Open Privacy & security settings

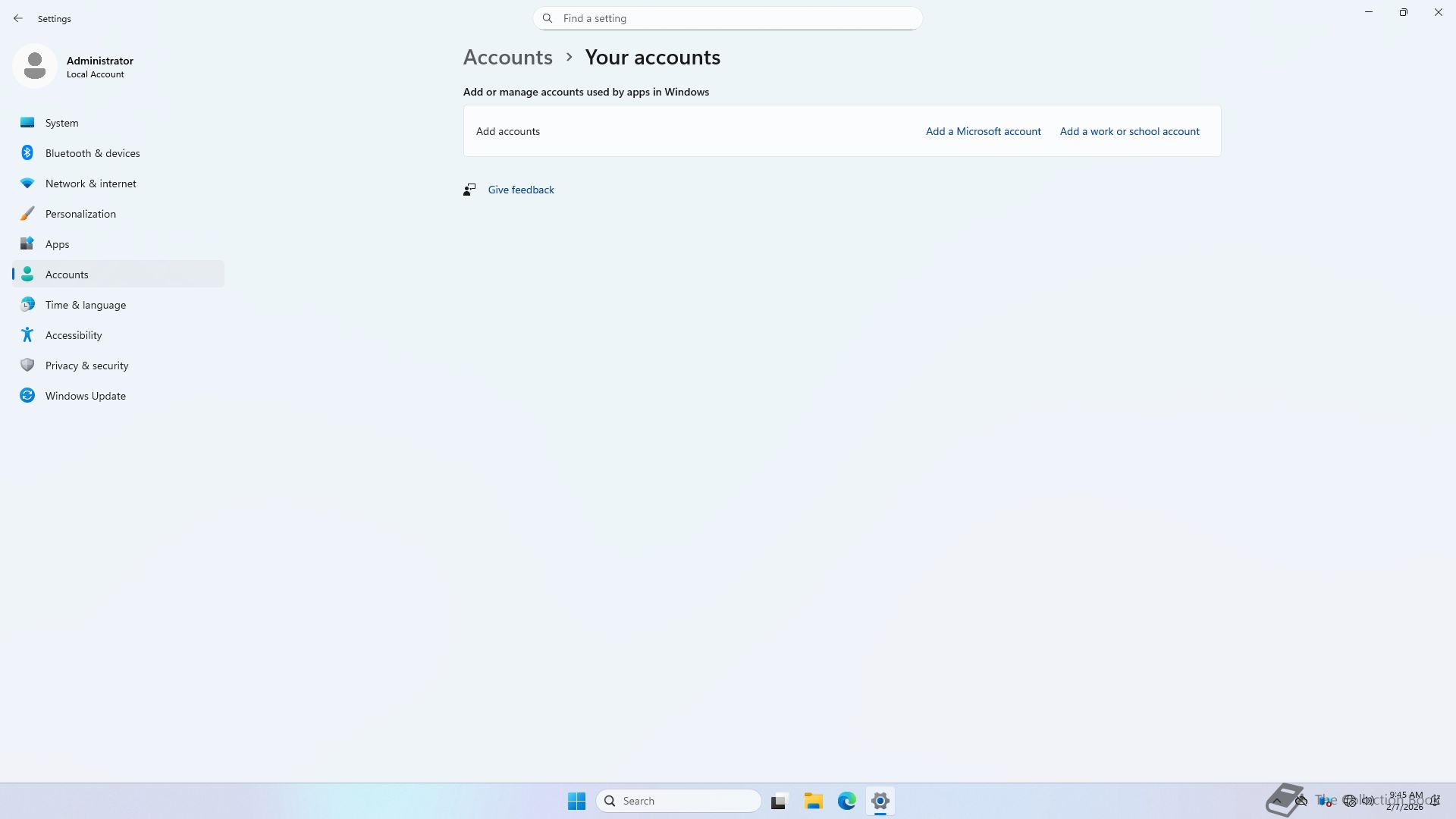click(x=86, y=366)
